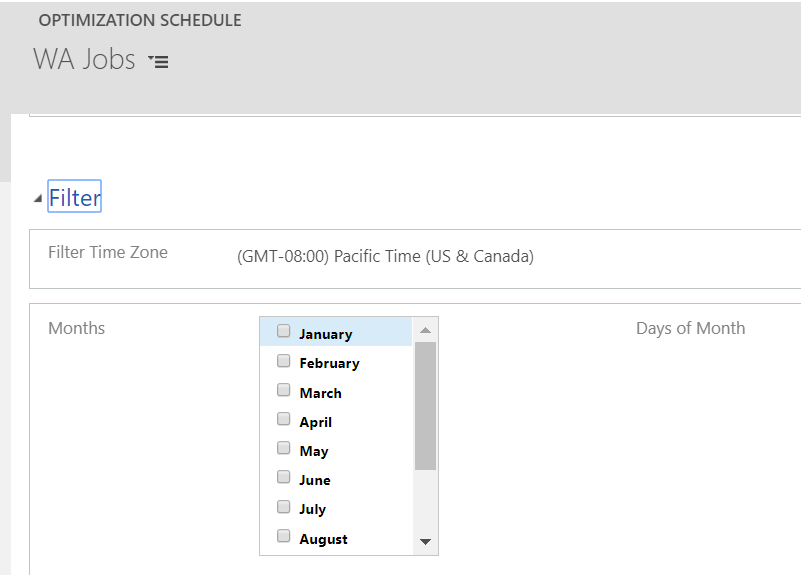
Task: Click the Days of Month label
Action: [x=690, y=328]
